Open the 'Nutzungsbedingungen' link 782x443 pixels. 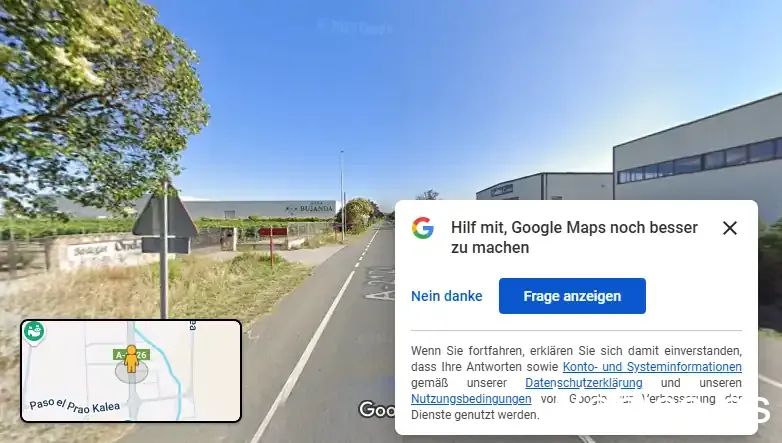471,399
